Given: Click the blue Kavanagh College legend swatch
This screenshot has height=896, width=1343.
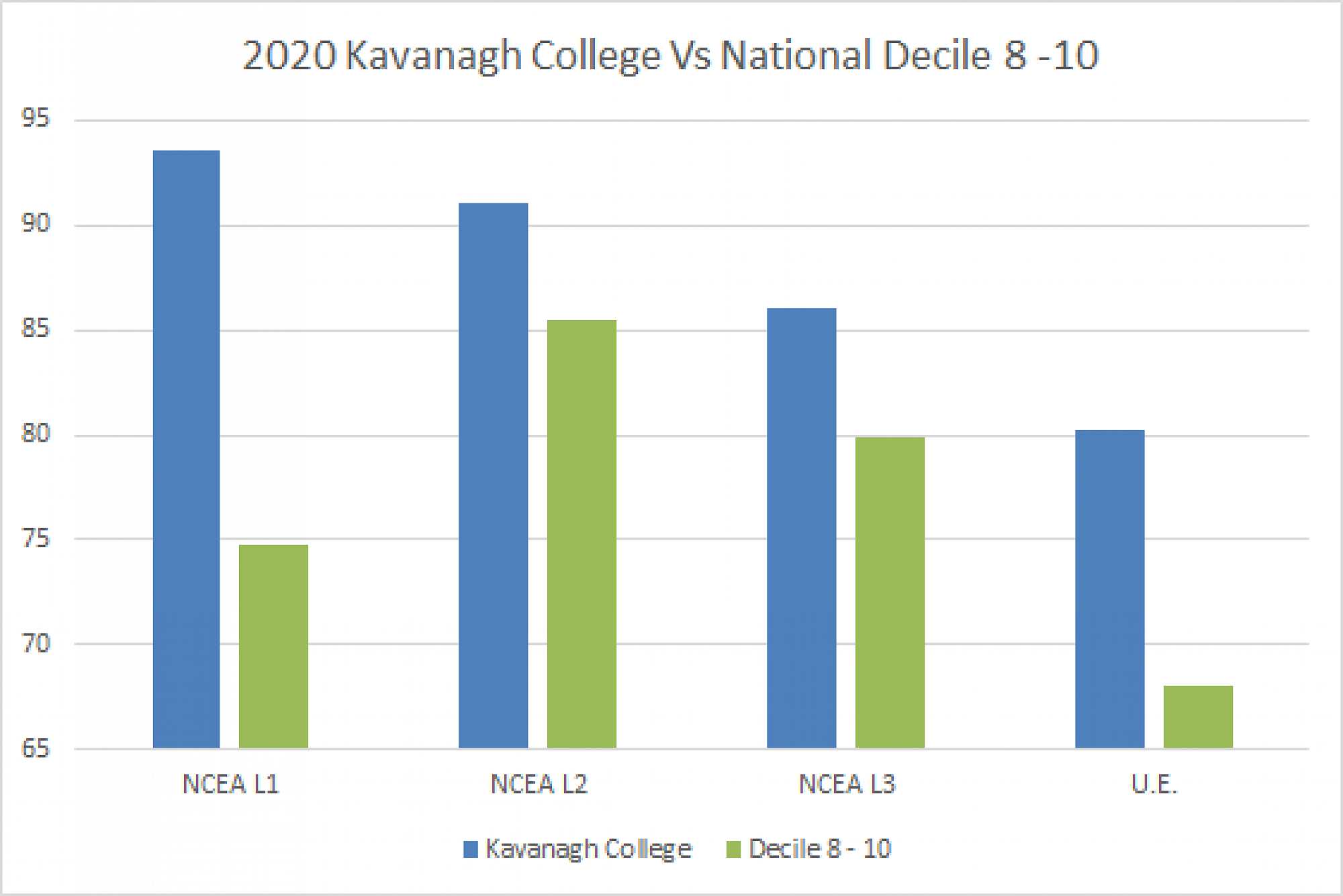Looking at the screenshot, I should (x=471, y=849).
